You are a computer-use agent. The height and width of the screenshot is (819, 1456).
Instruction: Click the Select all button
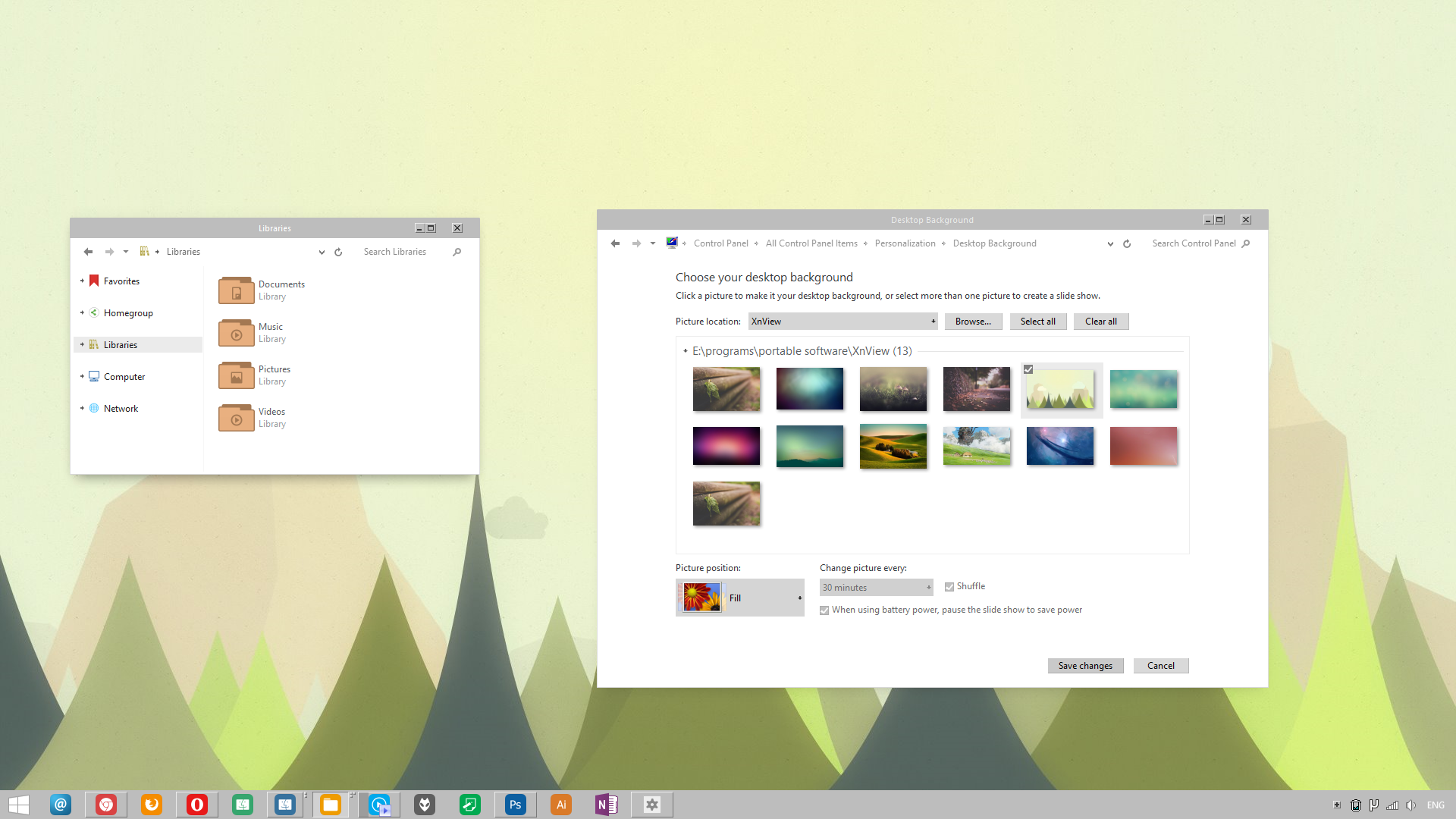(1037, 322)
